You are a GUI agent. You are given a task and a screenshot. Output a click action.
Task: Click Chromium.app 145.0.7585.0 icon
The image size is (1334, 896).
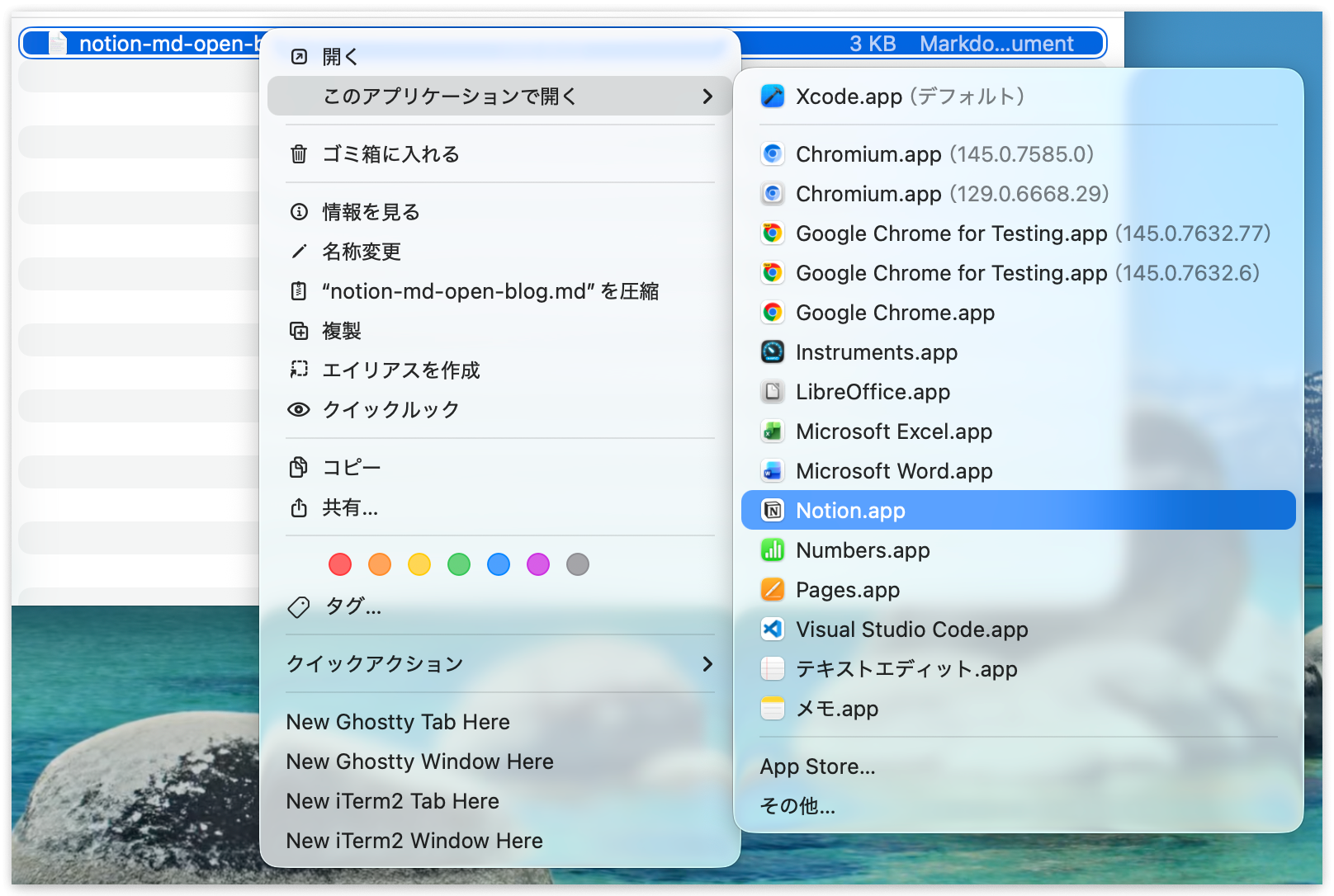pos(773,154)
